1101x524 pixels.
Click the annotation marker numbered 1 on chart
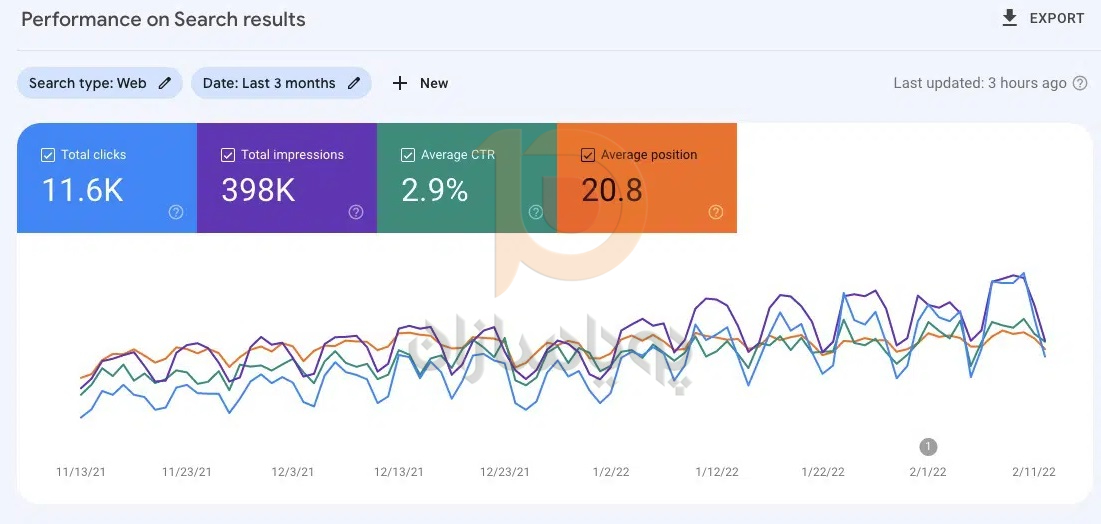click(928, 447)
